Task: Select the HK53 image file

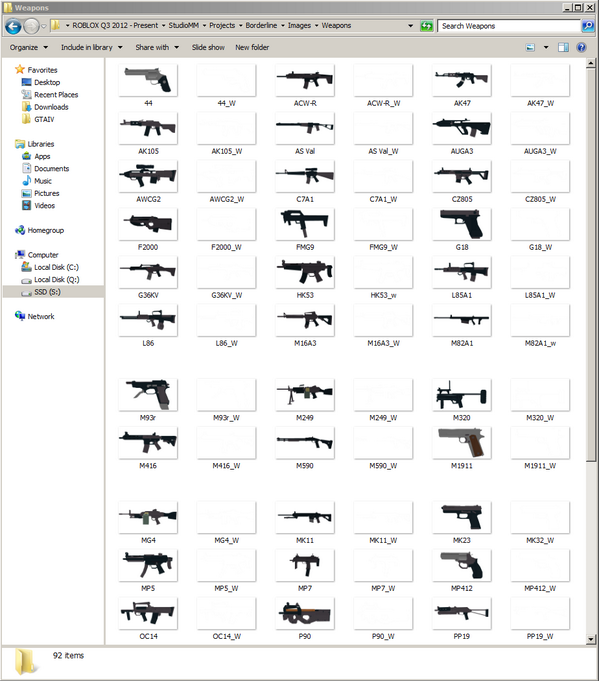Action: [305, 272]
